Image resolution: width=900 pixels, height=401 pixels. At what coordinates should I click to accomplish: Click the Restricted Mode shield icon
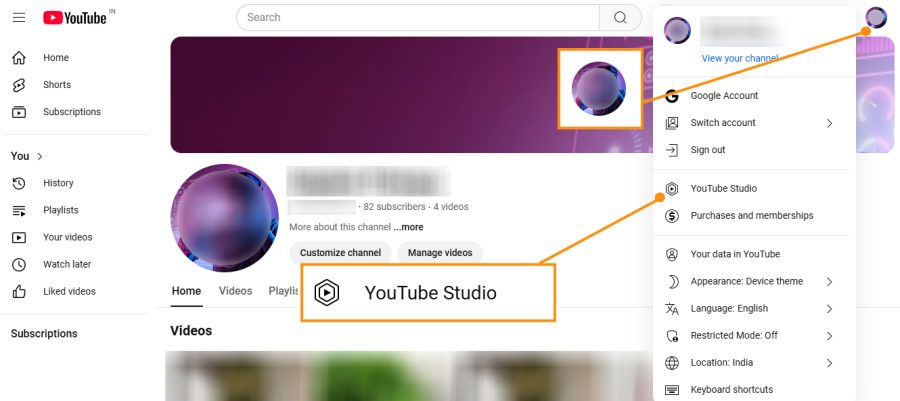672,336
